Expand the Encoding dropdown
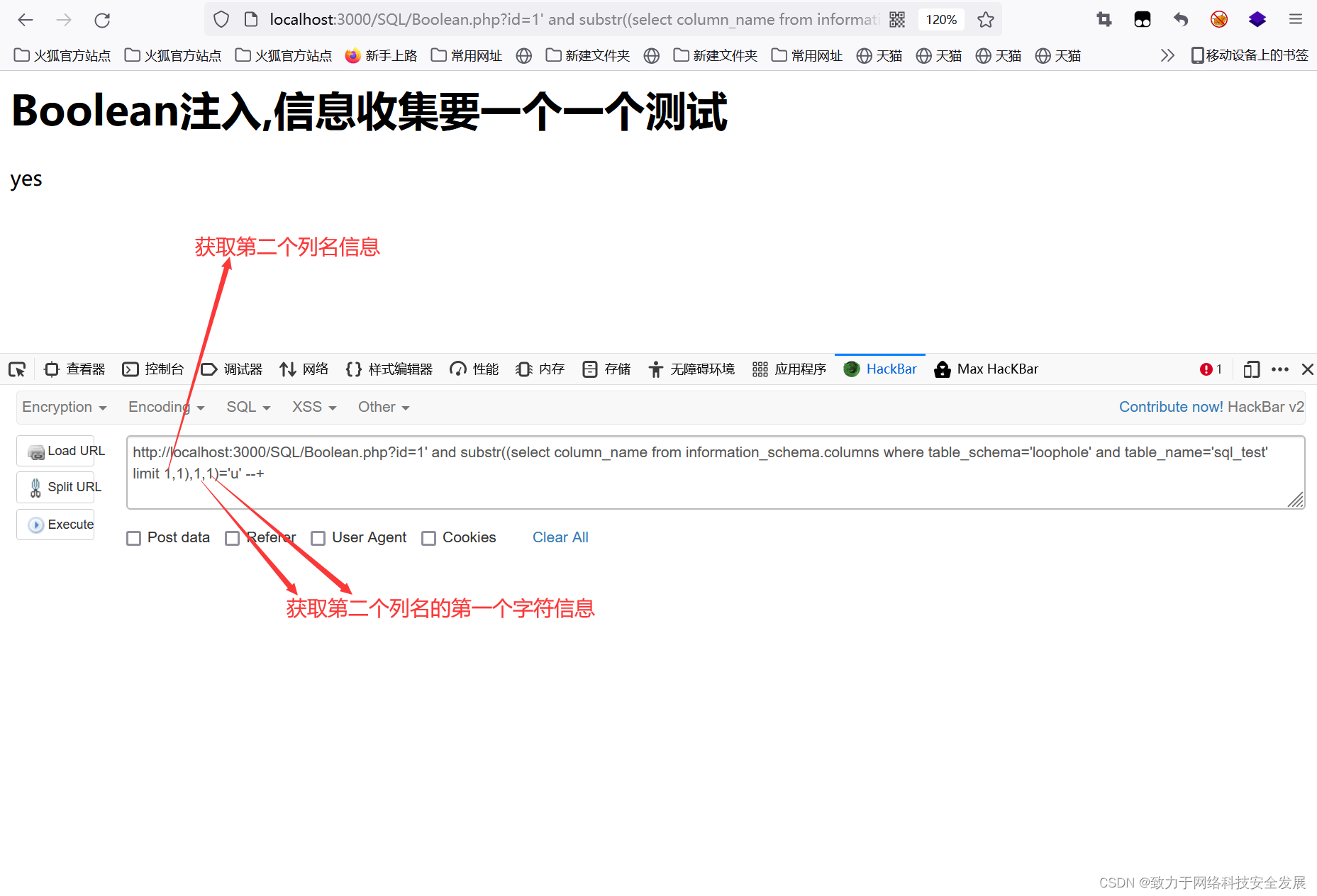Image resolution: width=1317 pixels, height=896 pixels. [x=167, y=407]
